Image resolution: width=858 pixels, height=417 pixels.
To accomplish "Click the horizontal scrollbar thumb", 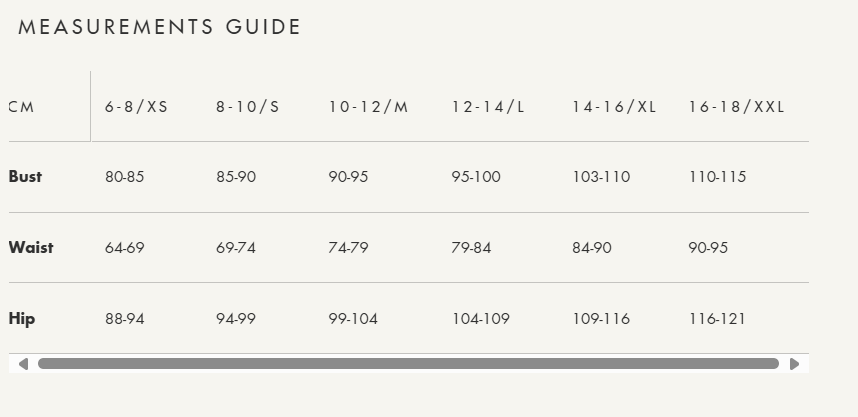I will 408,364.
